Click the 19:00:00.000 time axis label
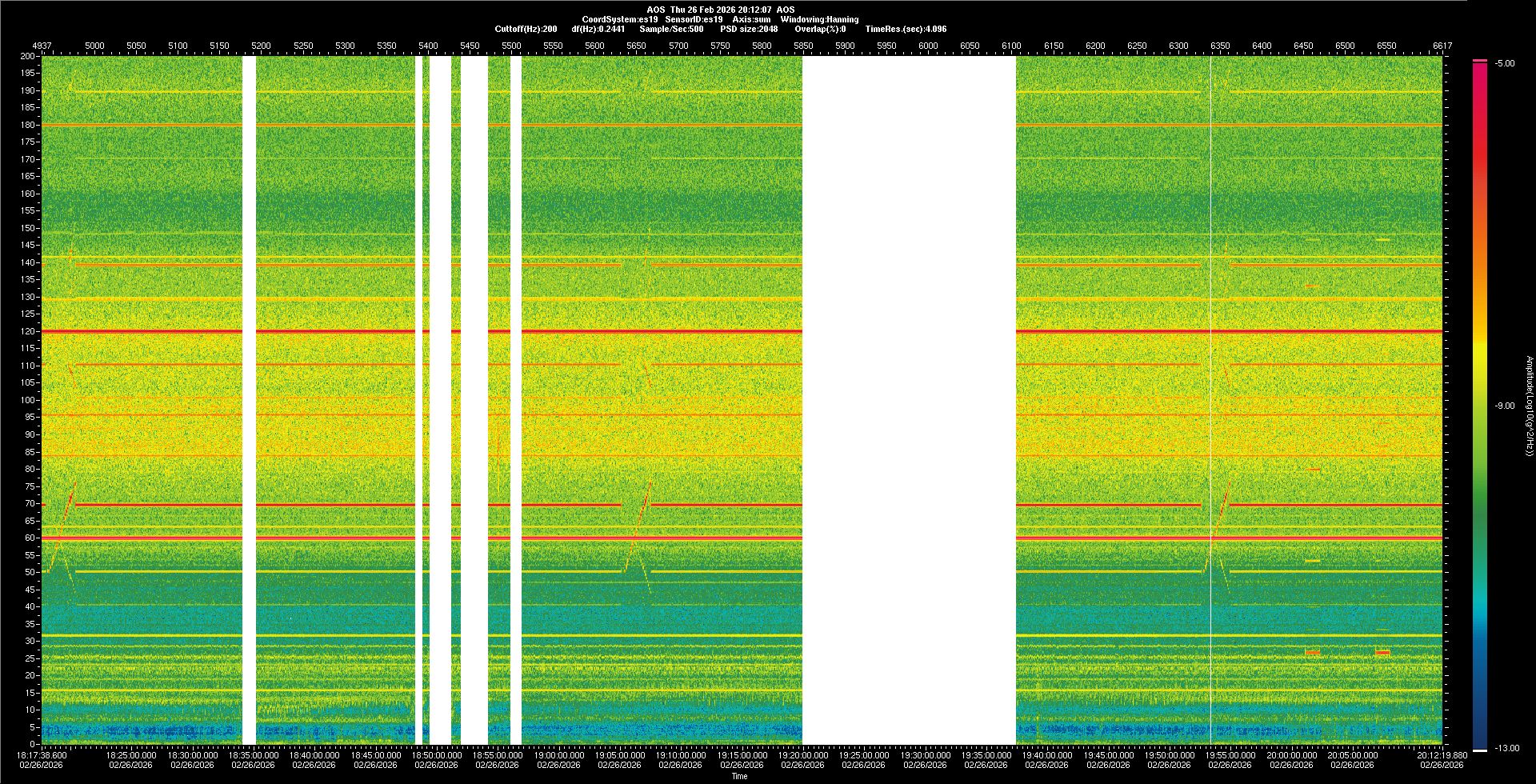Screen dimensions: 1536x784 click(x=558, y=754)
